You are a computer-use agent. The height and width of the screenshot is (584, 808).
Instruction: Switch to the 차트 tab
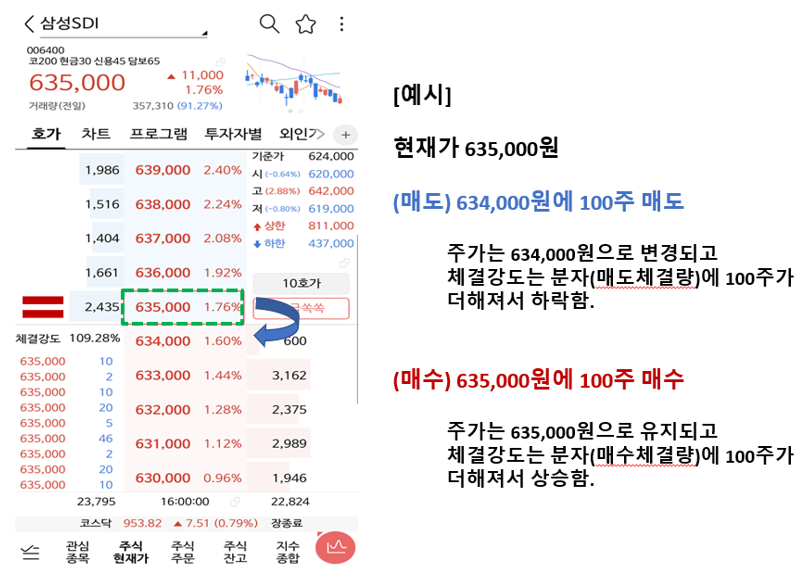tap(96, 134)
